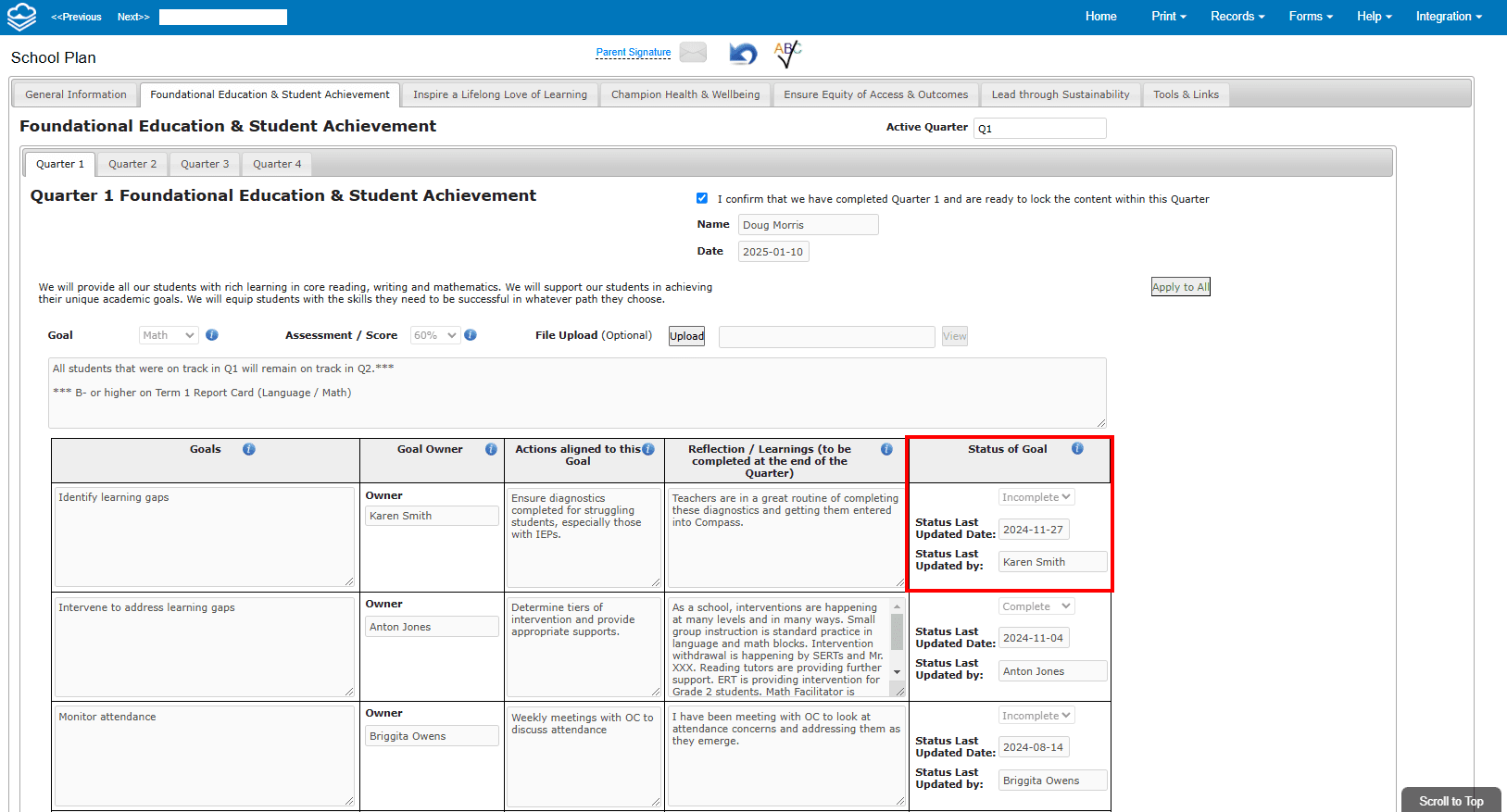Open the Records menu
The height and width of the screenshot is (812, 1507).
tap(1237, 17)
